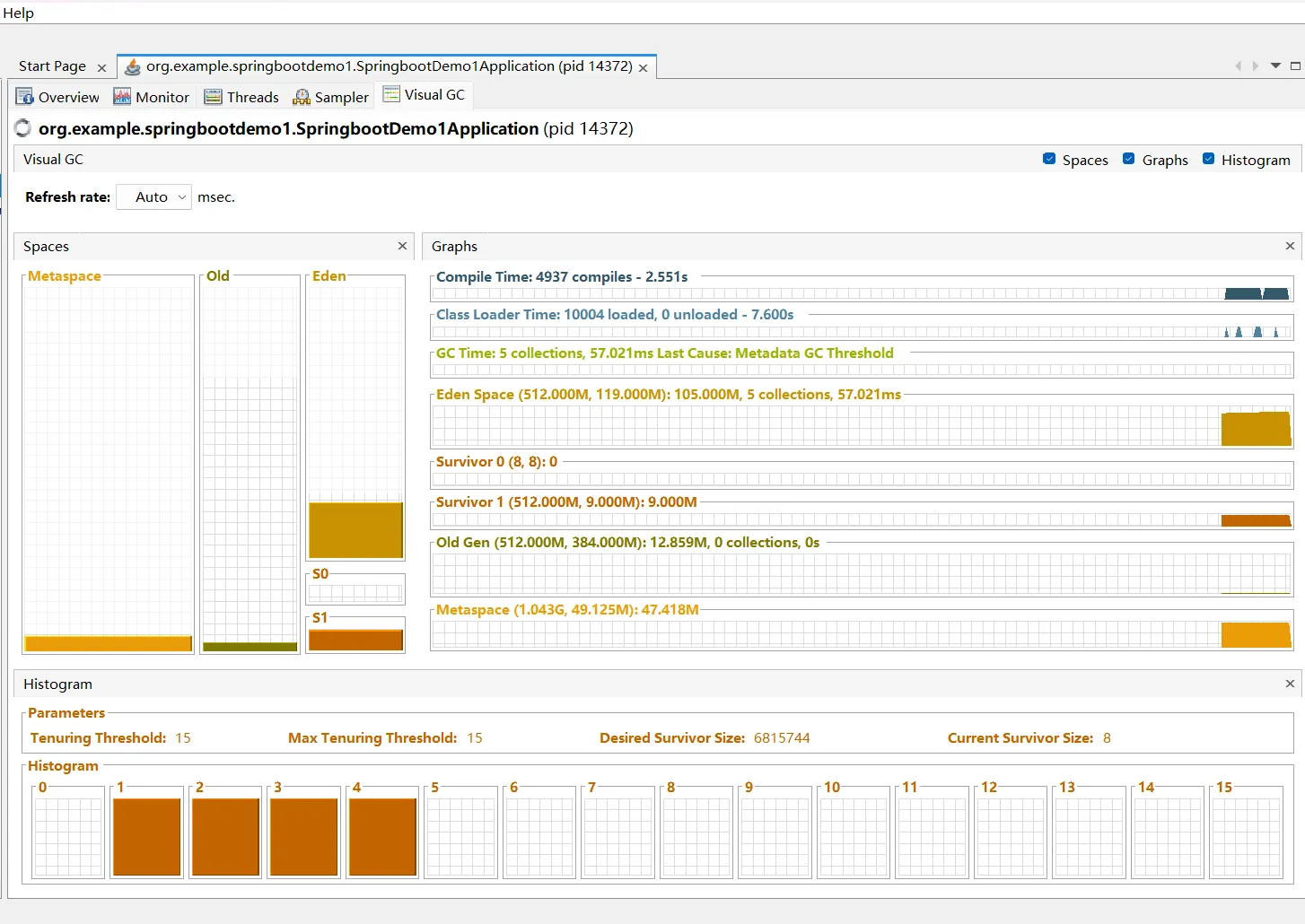Click filled histogram age bucket 3
This screenshot has width=1305, height=924.
pyautogui.click(x=304, y=836)
